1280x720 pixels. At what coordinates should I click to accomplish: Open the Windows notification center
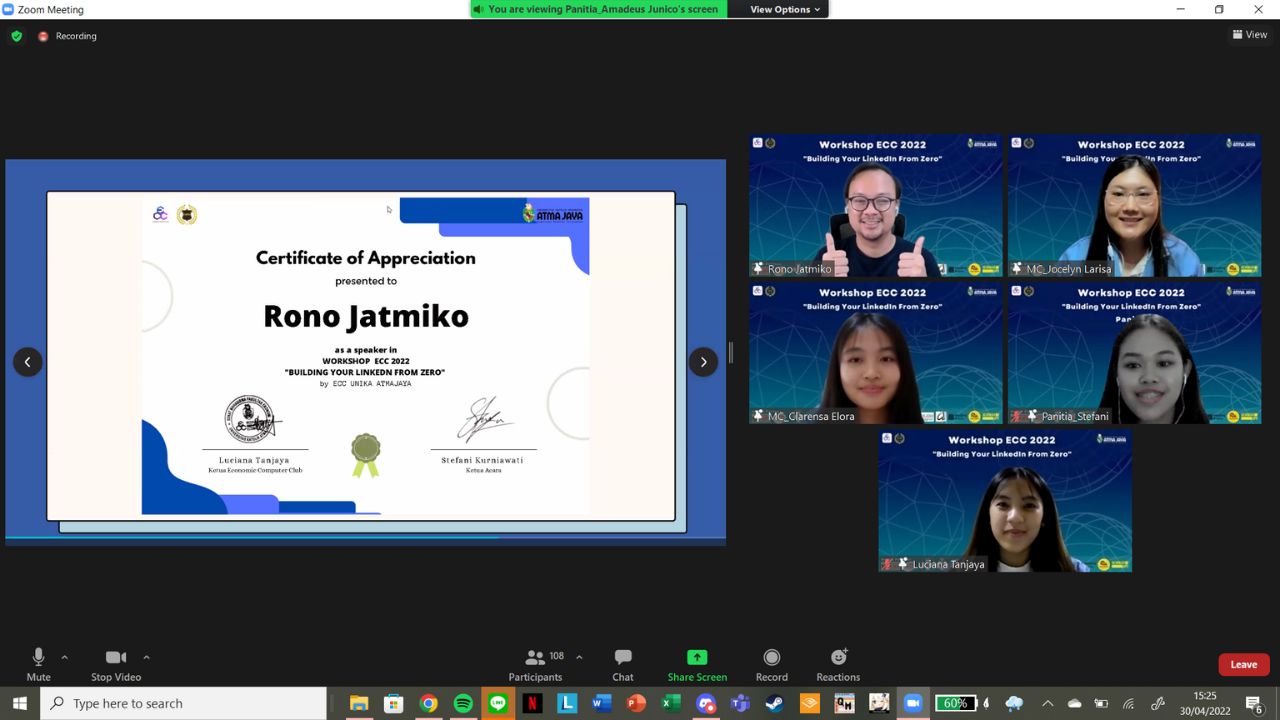click(x=1254, y=703)
